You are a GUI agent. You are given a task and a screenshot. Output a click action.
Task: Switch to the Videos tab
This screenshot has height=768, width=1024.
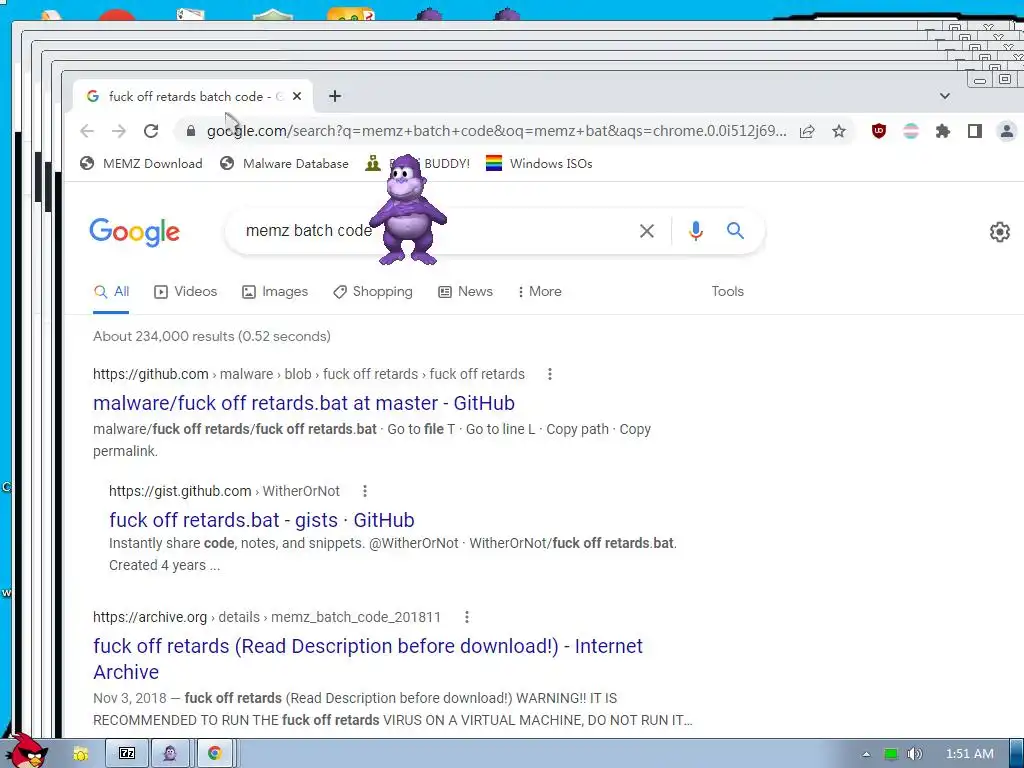[185, 292]
